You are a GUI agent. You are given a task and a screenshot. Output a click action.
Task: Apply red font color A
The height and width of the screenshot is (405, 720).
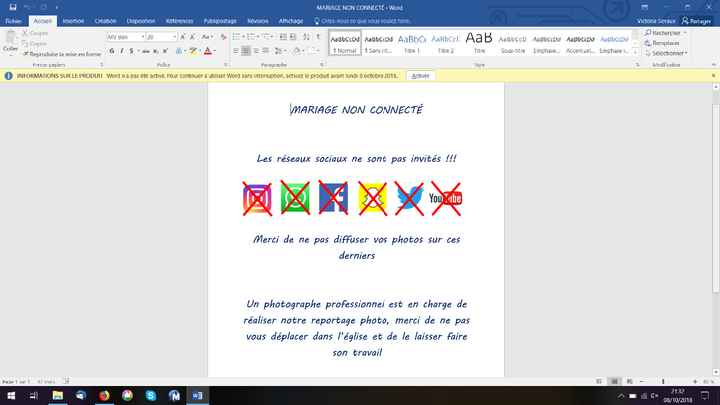[x=208, y=51]
